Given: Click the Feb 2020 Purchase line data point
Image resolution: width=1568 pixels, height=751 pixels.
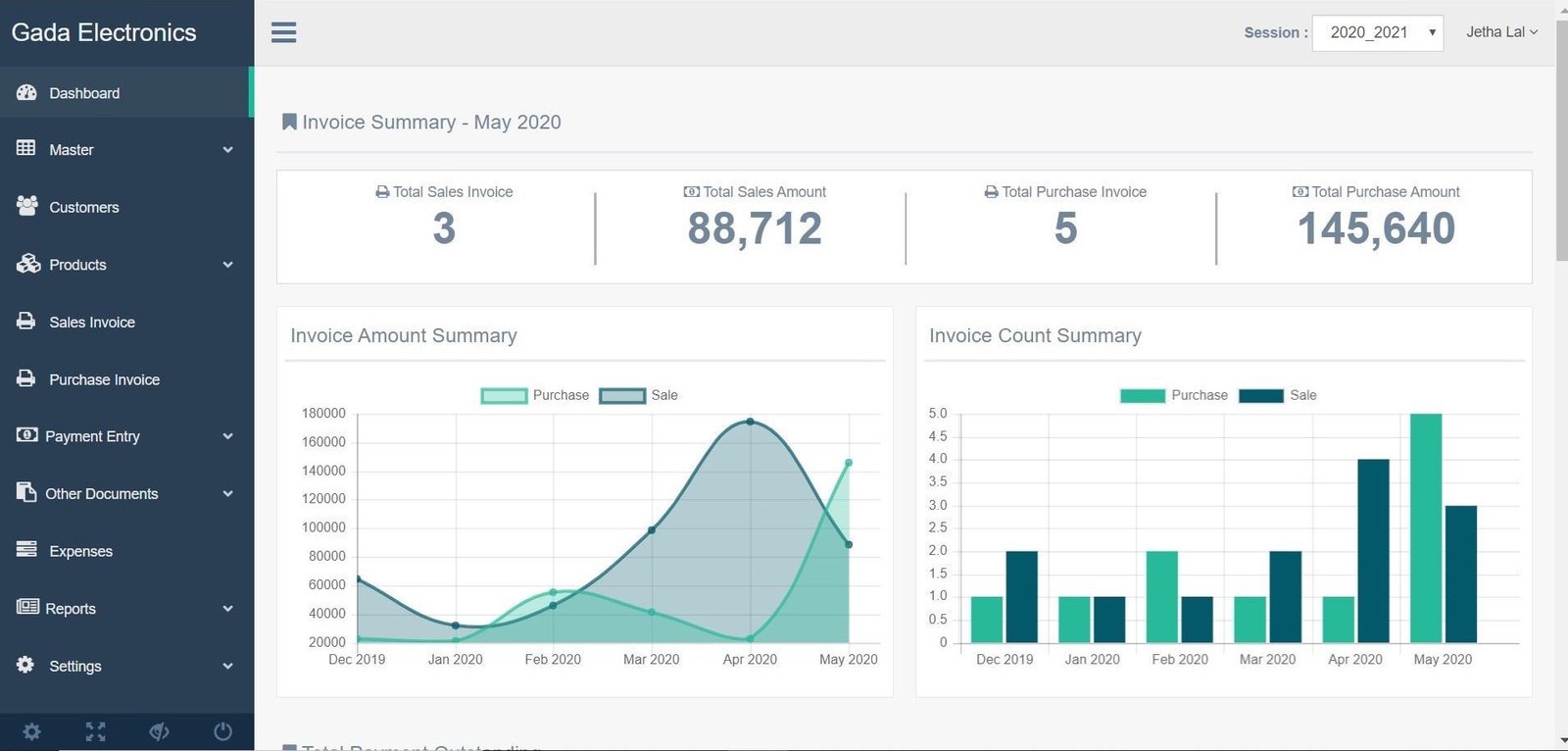Looking at the screenshot, I should pos(553,592).
